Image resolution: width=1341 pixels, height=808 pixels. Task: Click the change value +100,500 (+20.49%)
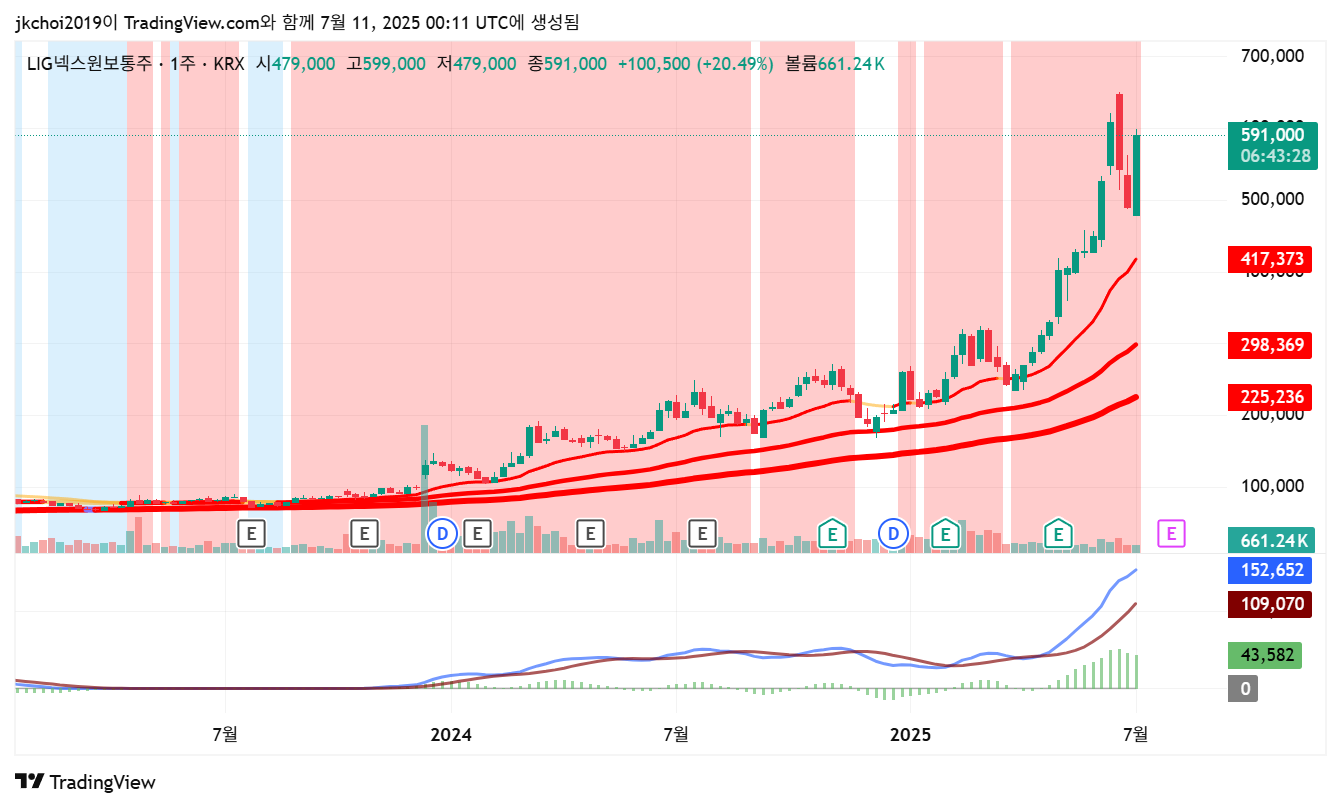point(696,64)
